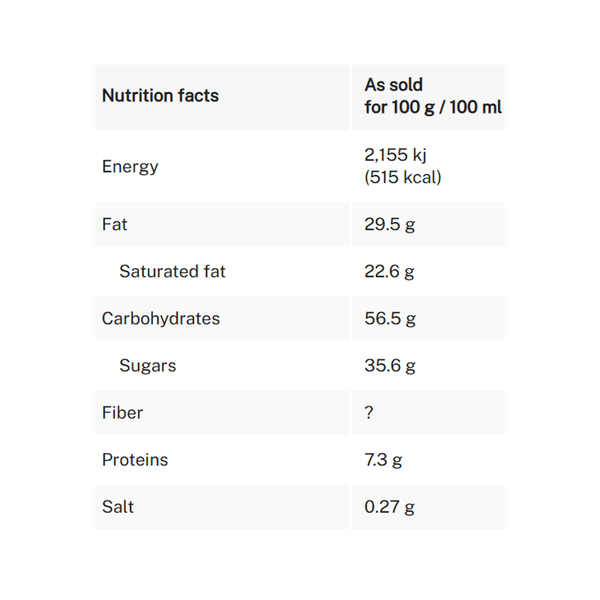
Task: Select the Proteins row label
Action: click(x=135, y=460)
